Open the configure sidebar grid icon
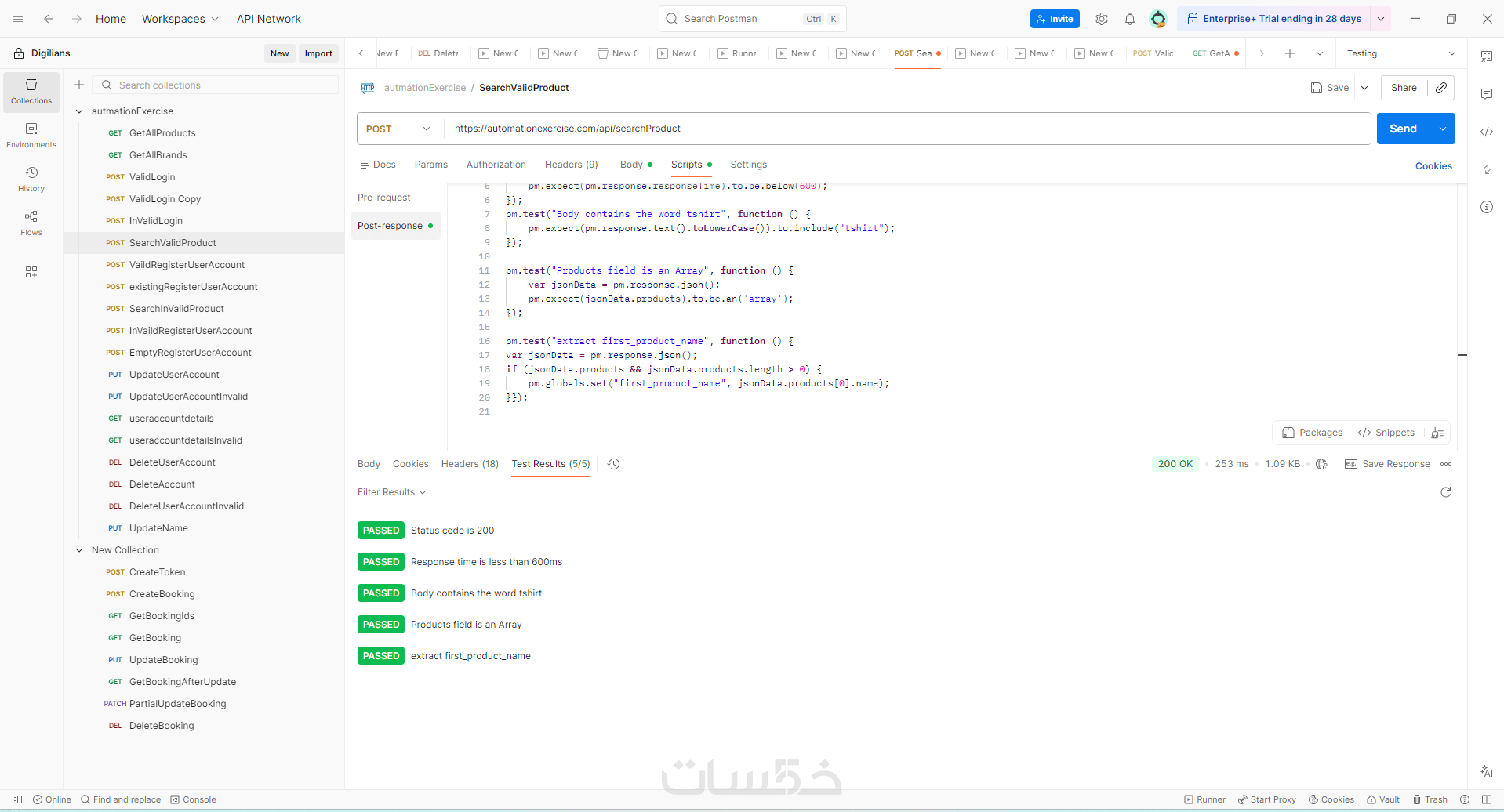Viewport: 1504px width, 812px height. [x=31, y=272]
